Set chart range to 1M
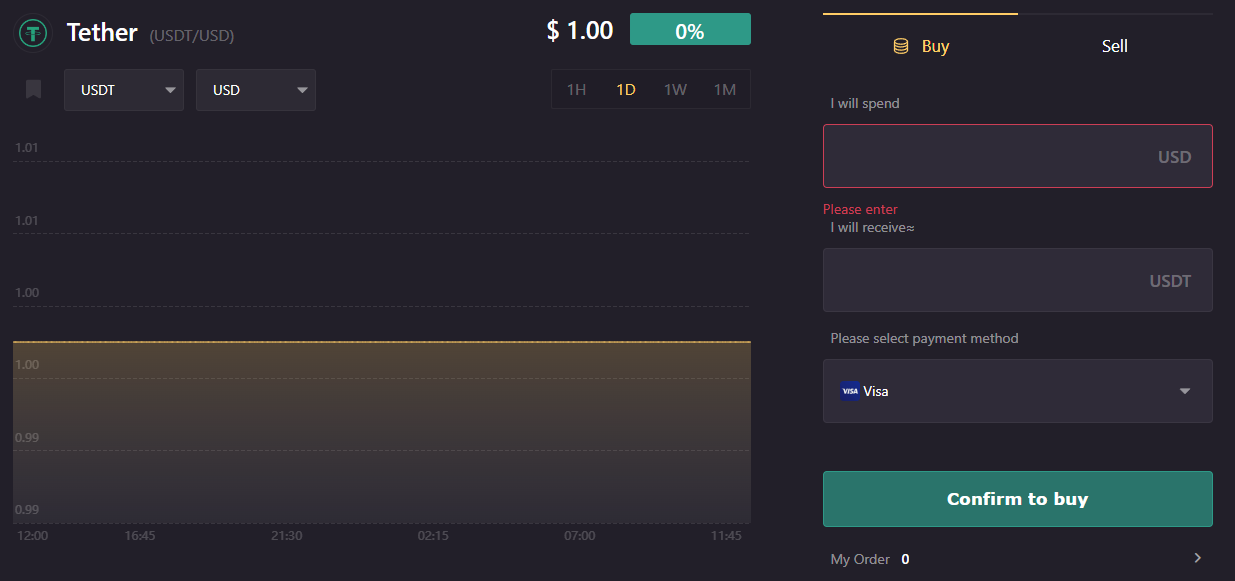Screen dimensions: 1235x581 [724, 89]
